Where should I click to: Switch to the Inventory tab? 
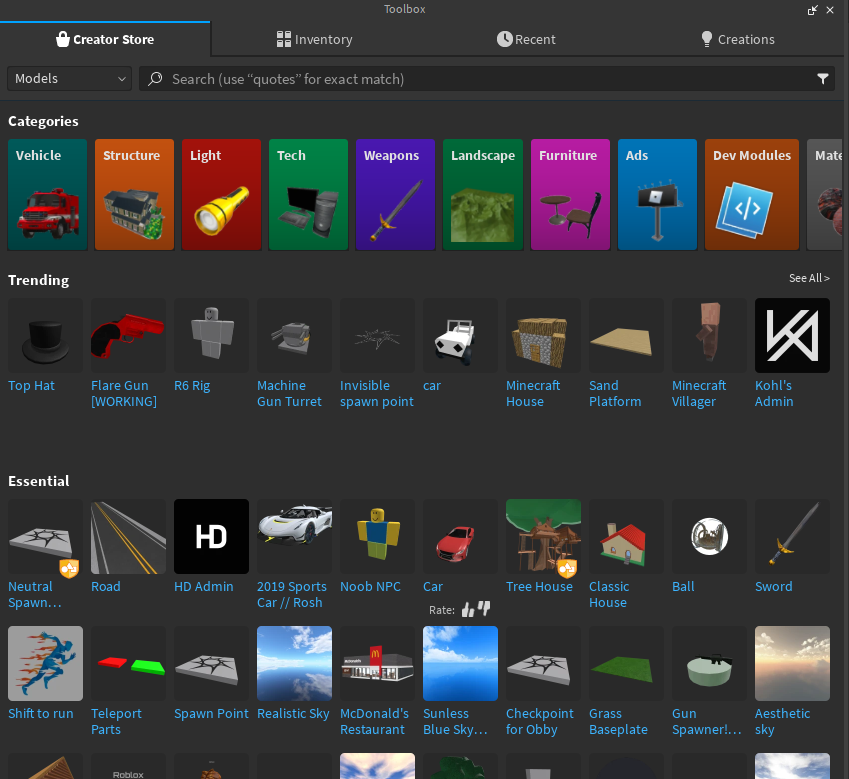[315, 40]
